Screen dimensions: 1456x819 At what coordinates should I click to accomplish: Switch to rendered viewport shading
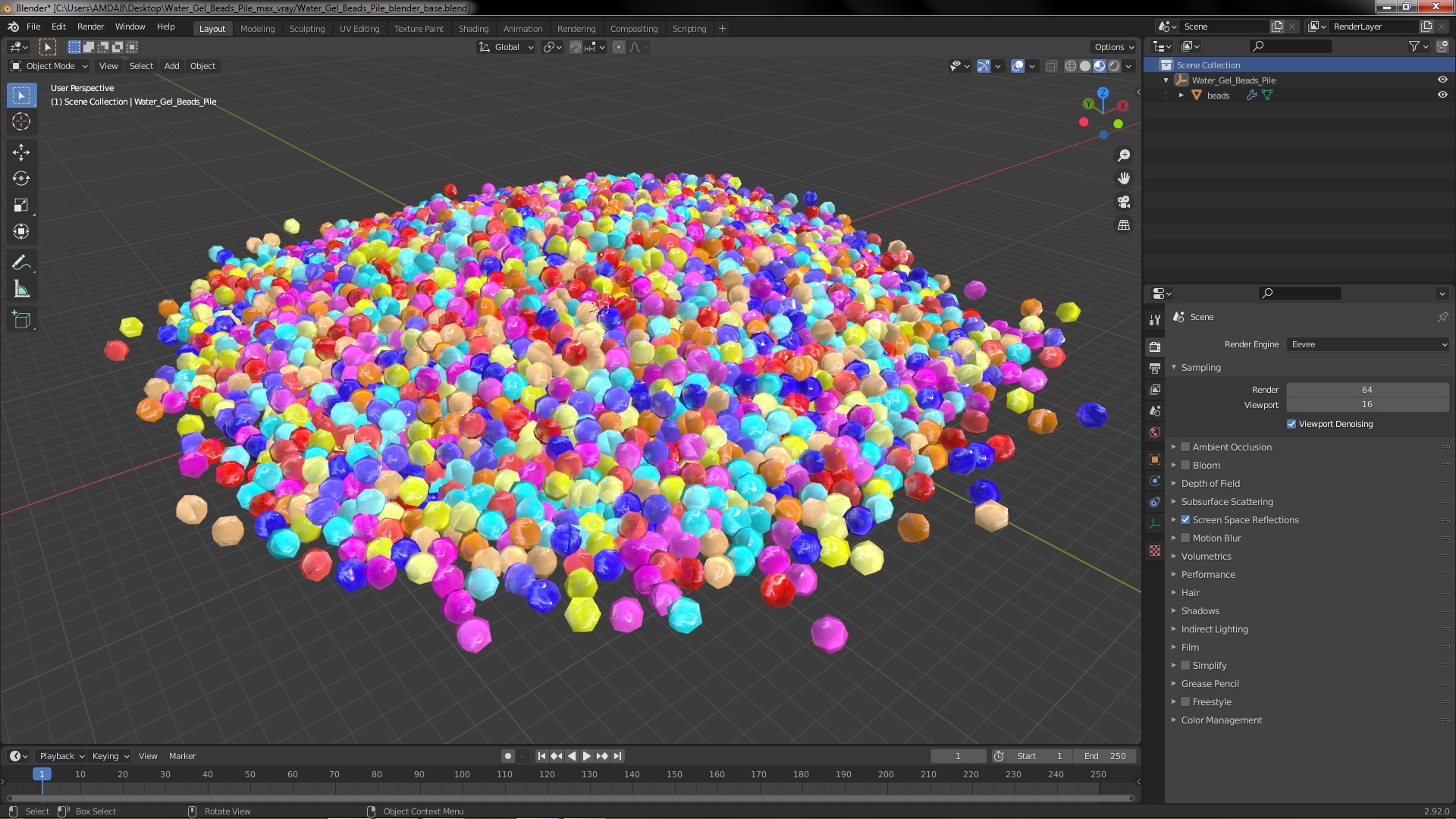coord(1114,66)
